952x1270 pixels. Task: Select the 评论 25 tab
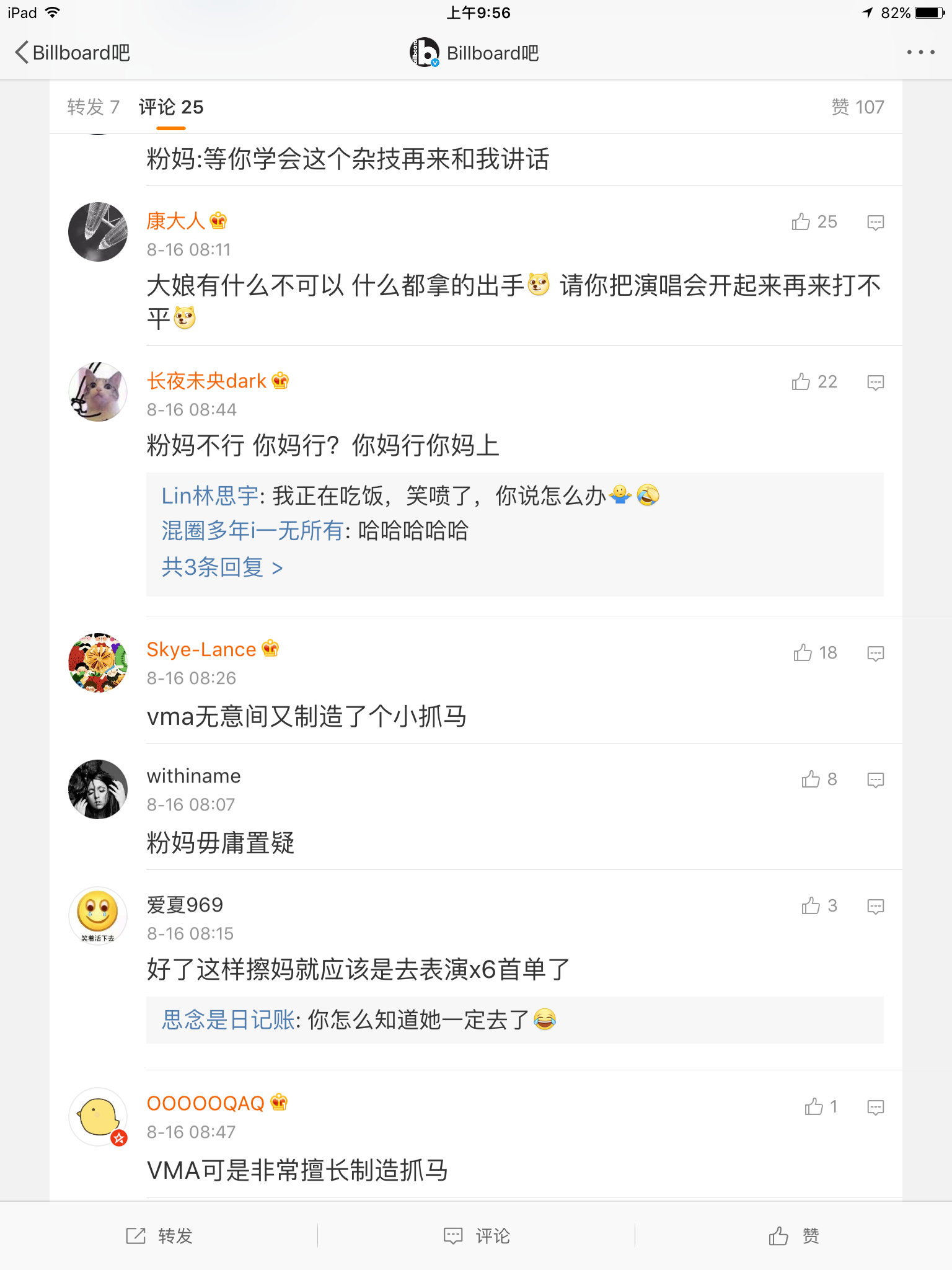(171, 107)
